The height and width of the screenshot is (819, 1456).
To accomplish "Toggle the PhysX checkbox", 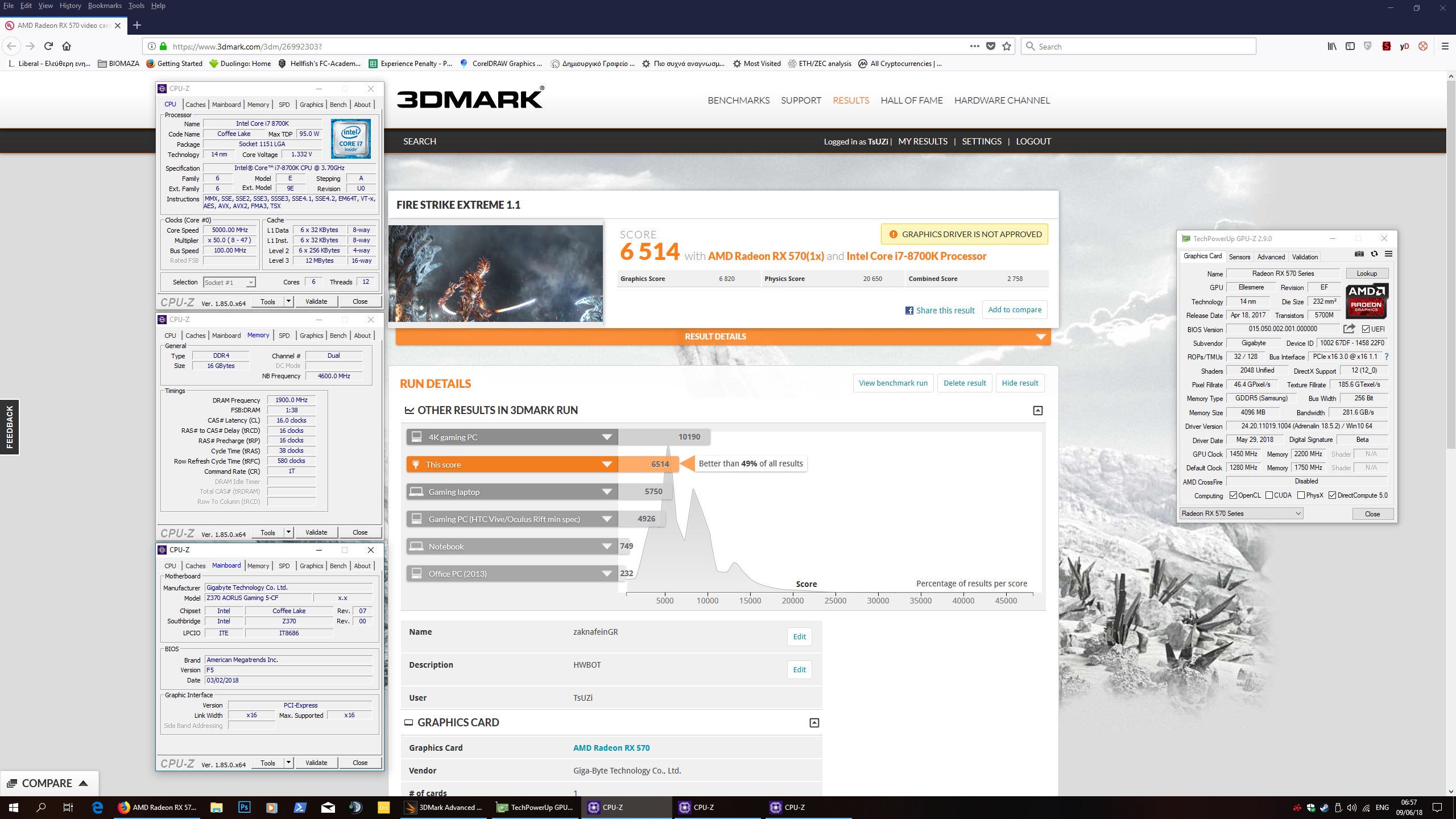I will [1301, 495].
